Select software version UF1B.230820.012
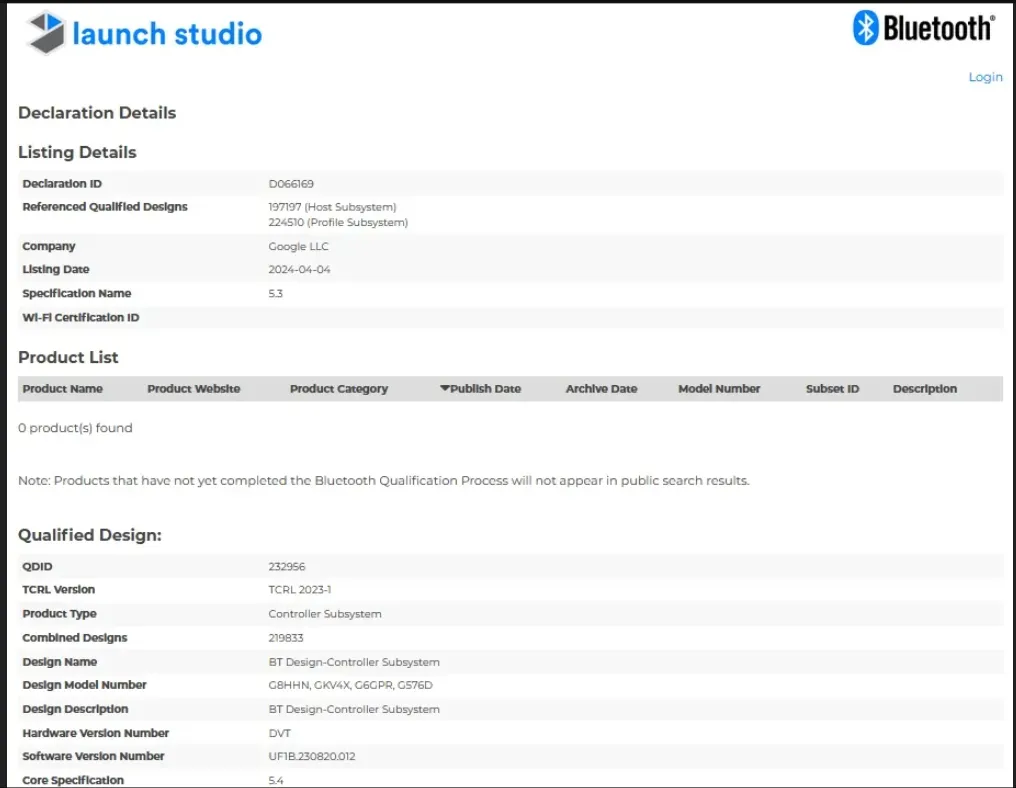Viewport: 1016px width, 788px height. point(312,756)
